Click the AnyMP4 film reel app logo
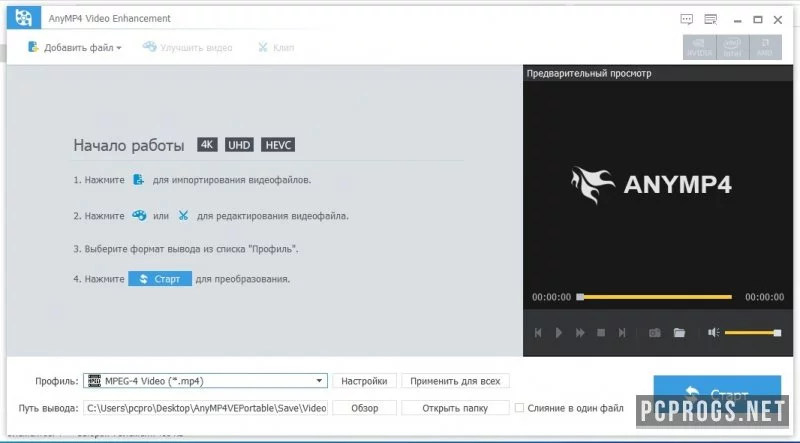 pos(23,18)
